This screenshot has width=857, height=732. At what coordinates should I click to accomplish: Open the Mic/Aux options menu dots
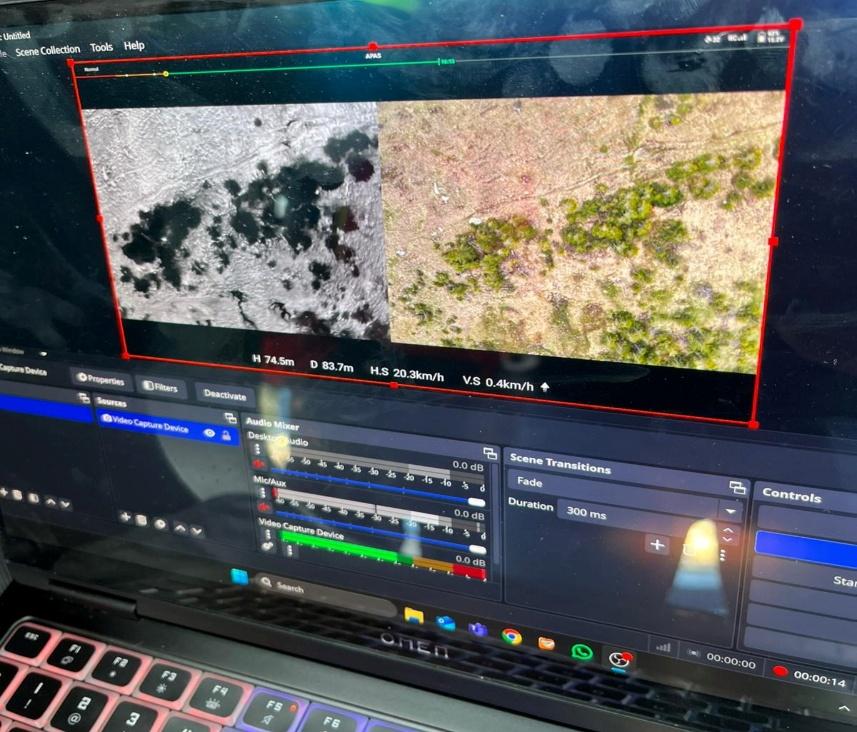pyautogui.click(x=263, y=493)
